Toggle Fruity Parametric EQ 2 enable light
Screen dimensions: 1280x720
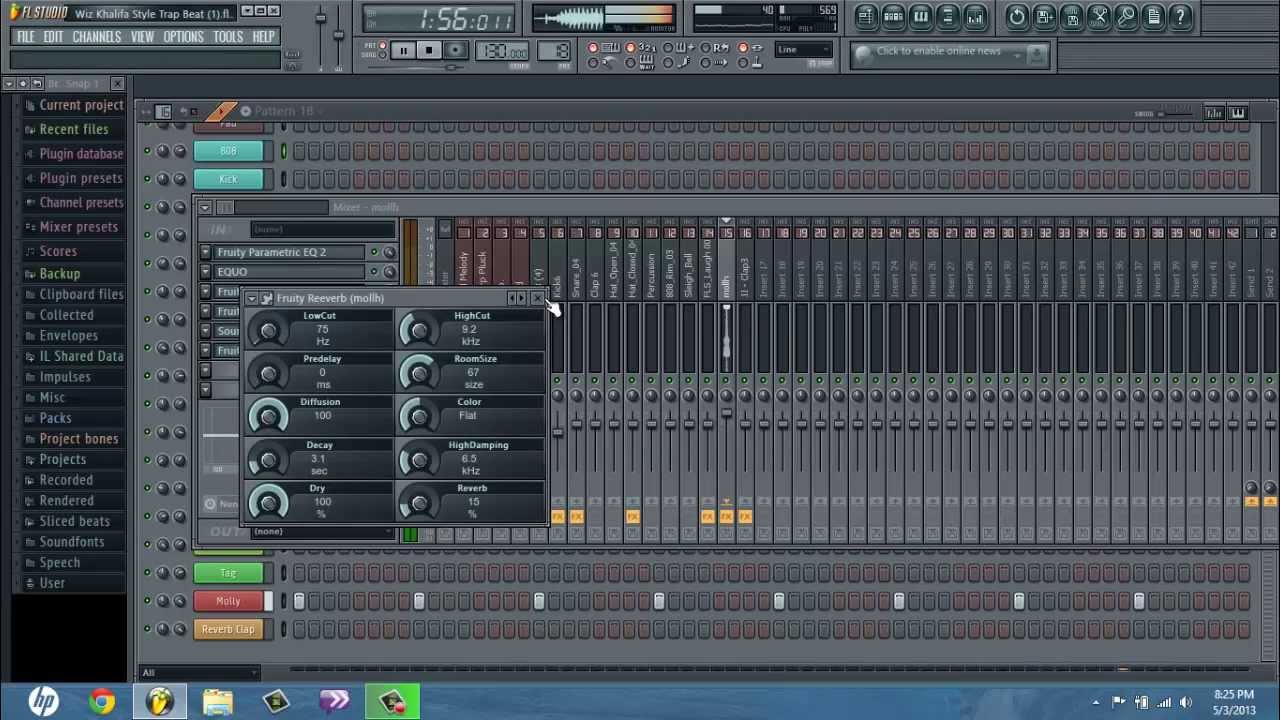[374, 253]
